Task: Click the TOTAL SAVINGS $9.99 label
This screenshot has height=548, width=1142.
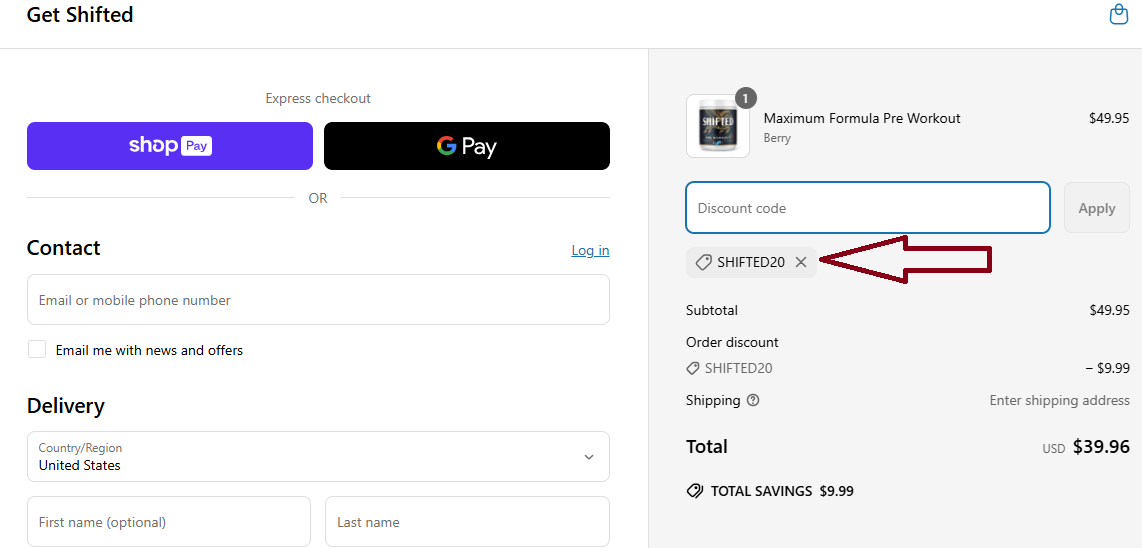Action: [782, 491]
